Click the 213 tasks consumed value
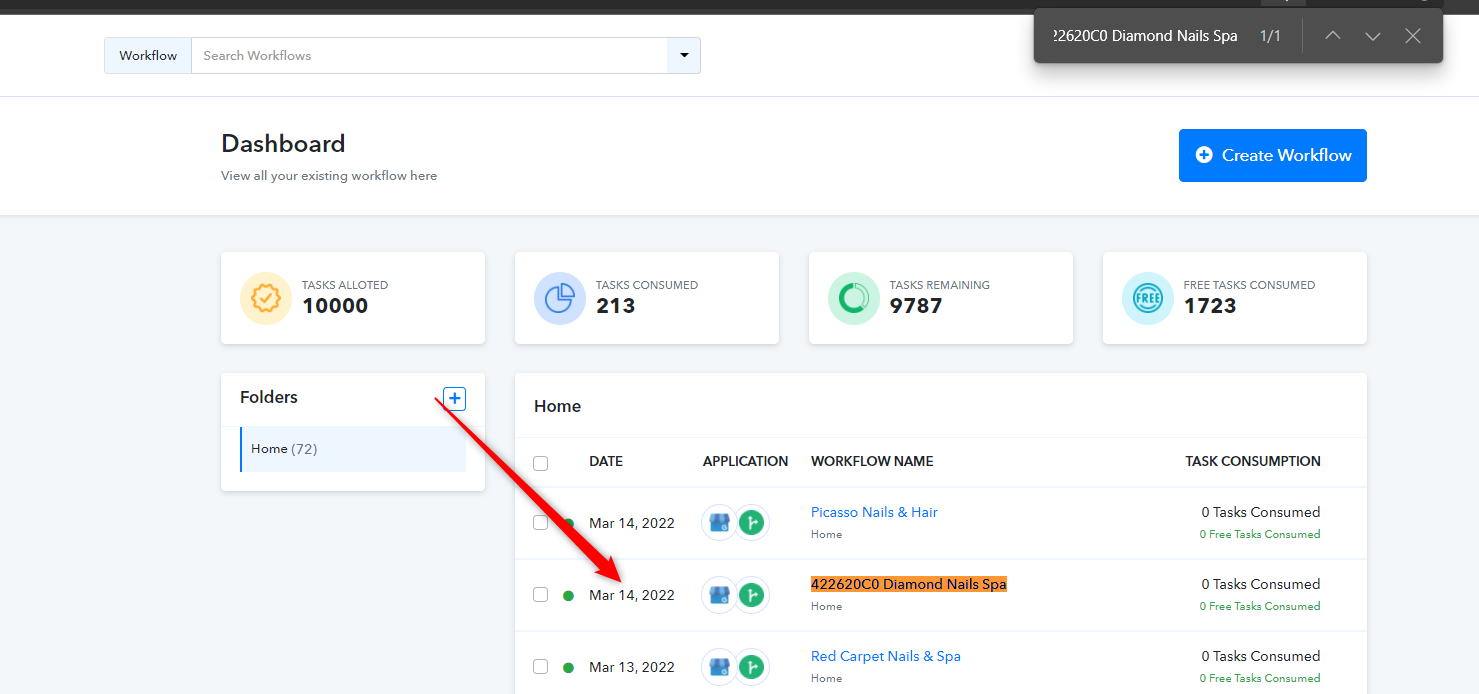The image size is (1479, 694). [616, 306]
